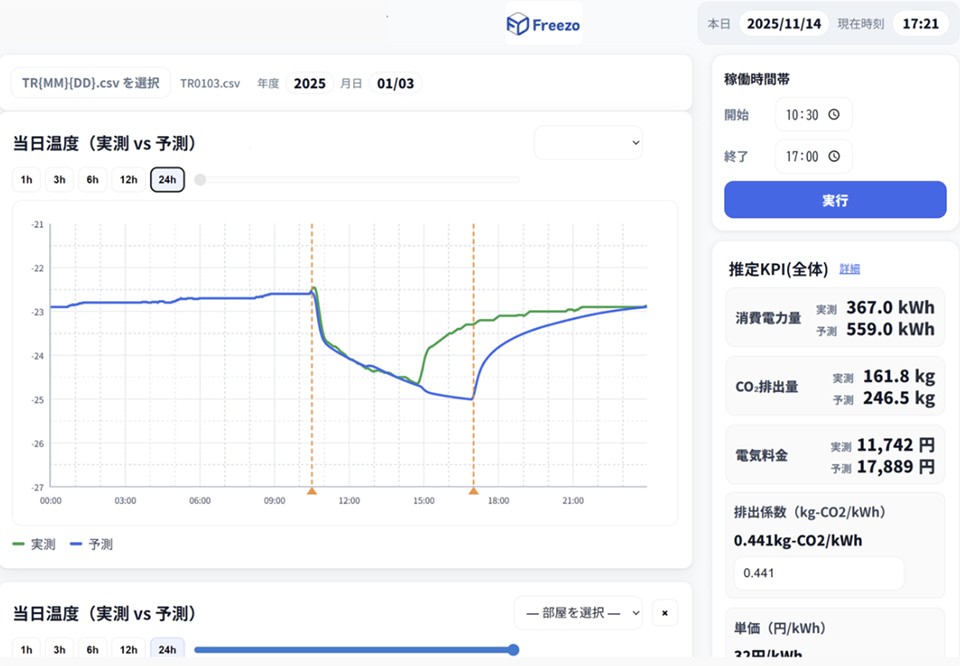Open the empty dropdown above top chart
Image resolution: width=960 pixels, height=666 pixels.
click(x=588, y=143)
